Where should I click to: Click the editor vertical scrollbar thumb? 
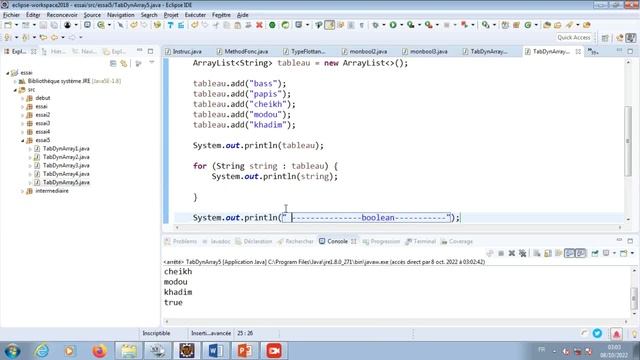pyautogui.click(x=628, y=141)
